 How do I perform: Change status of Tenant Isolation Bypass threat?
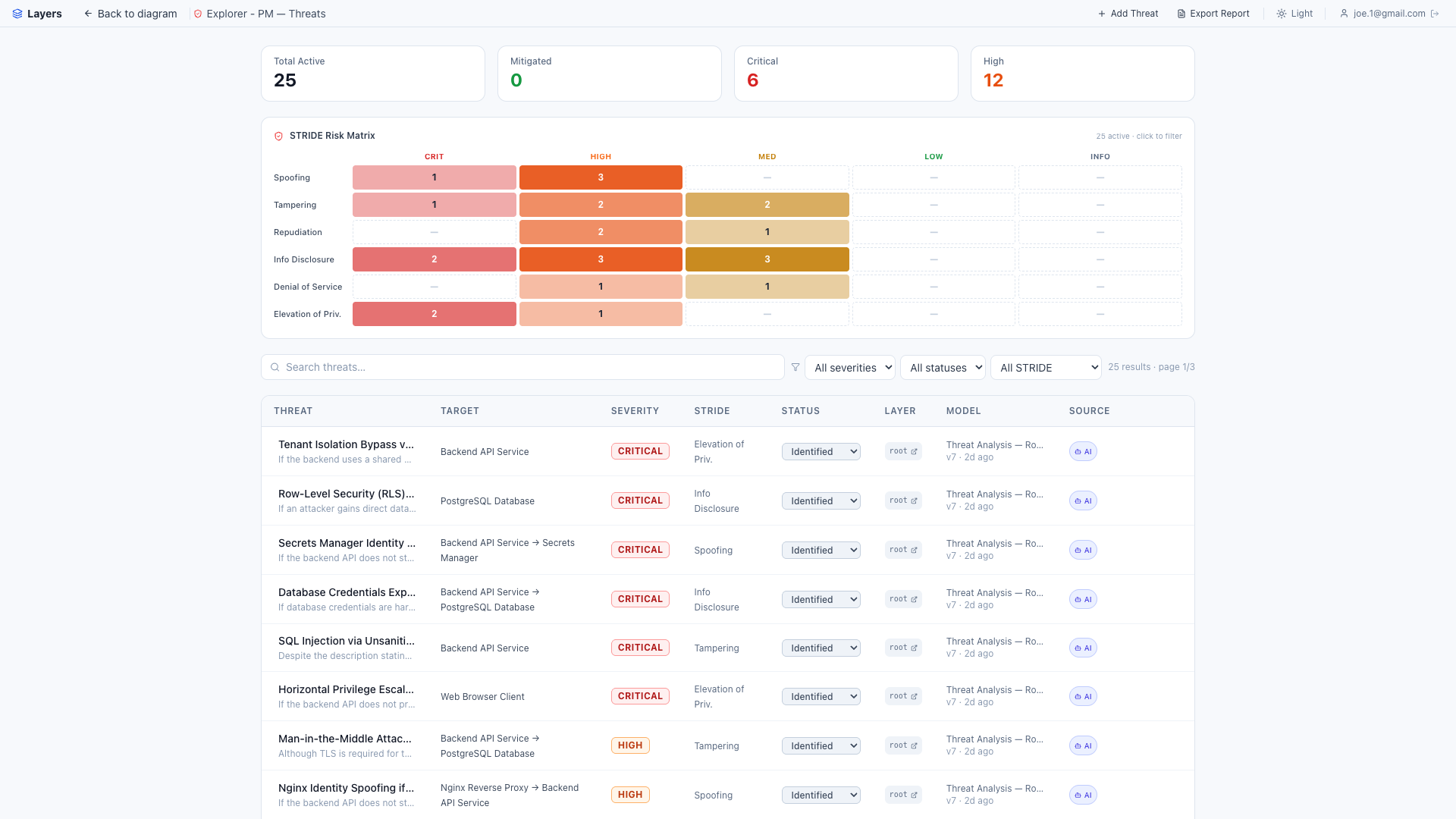tap(821, 451)
